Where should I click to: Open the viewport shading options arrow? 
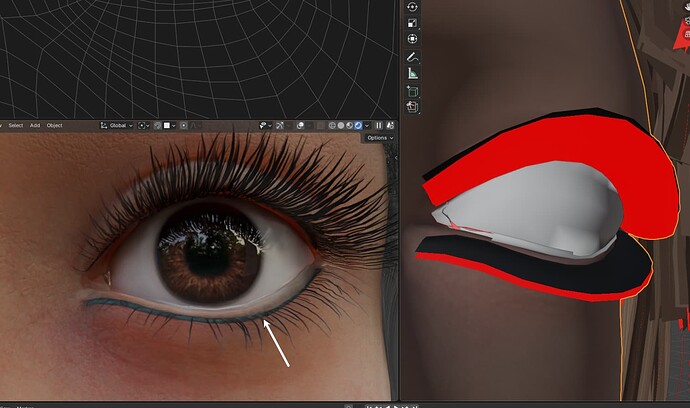(367, 125)
